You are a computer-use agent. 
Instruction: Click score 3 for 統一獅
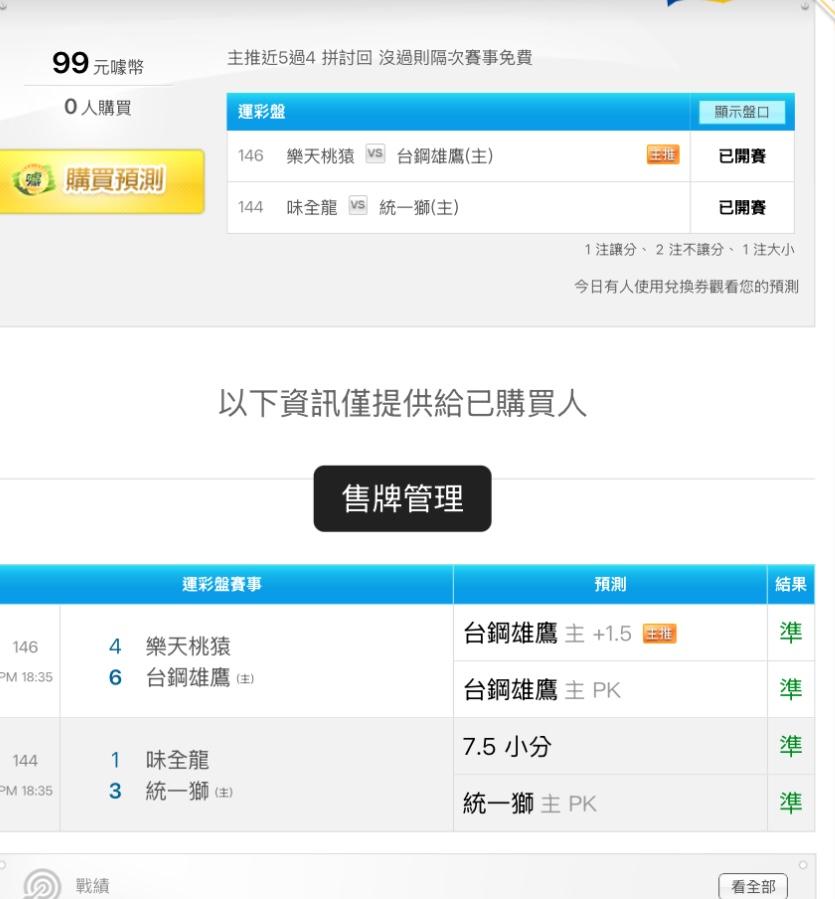click(115, 791)
